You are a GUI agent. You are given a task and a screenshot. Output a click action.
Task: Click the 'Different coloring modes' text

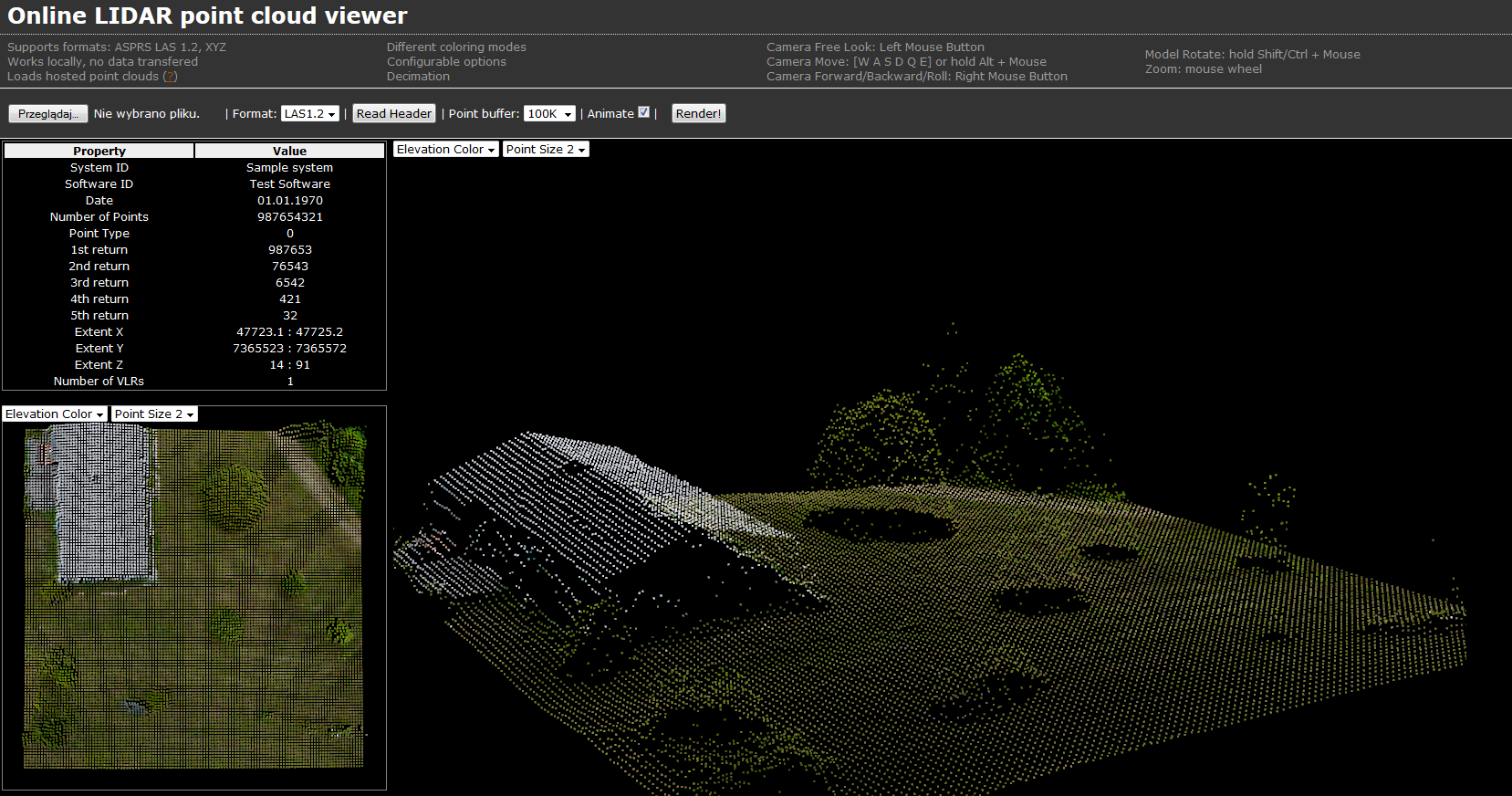pyautogui.click(x=456, y=47)
